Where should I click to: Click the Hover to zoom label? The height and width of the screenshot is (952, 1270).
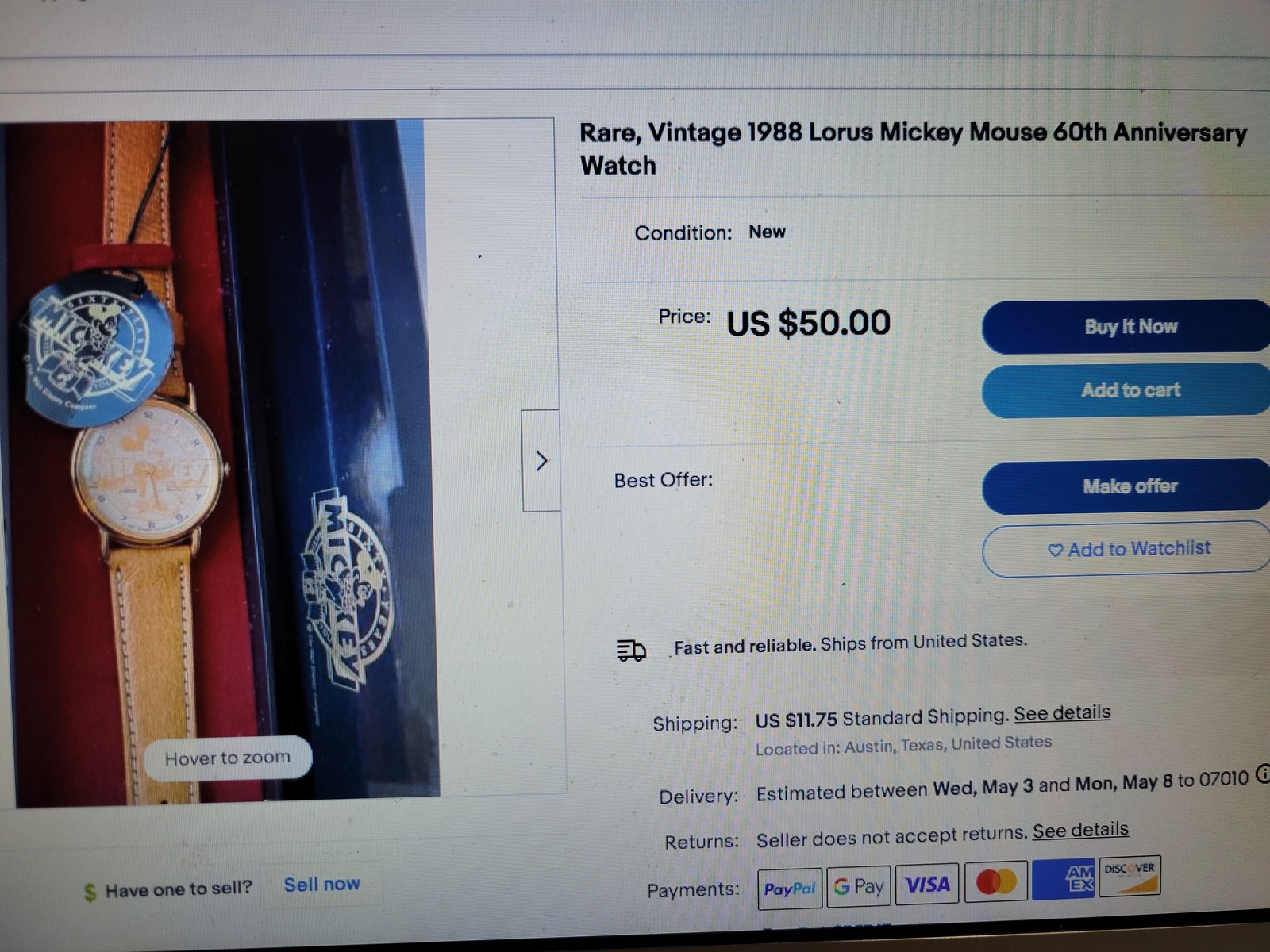click(x=228, y=758)
